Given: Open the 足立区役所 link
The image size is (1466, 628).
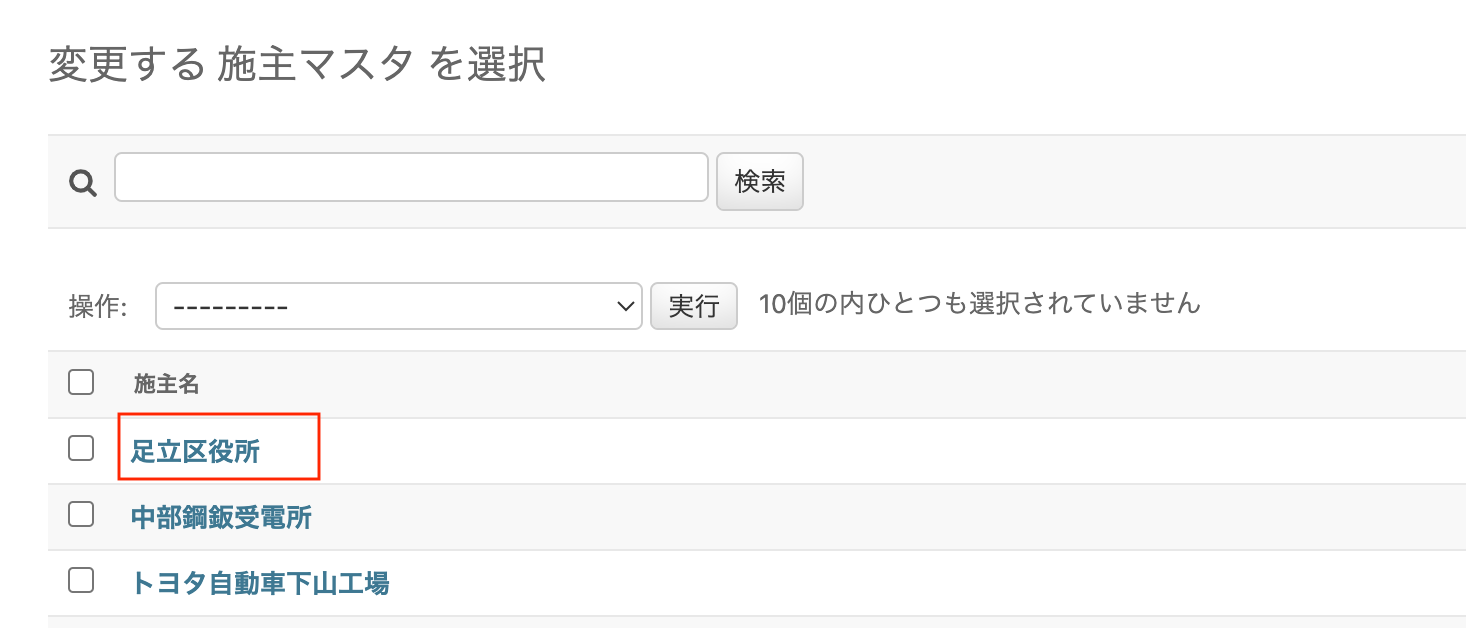Looking at the screenshot, I should [195, 452].
